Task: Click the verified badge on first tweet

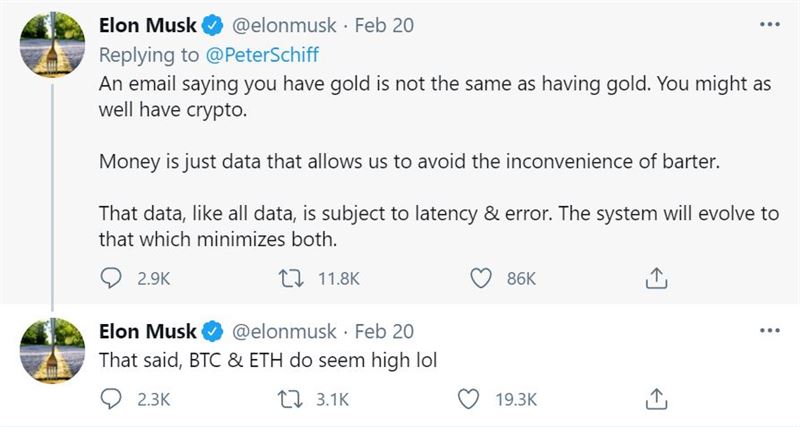Action: coord(213,26)
